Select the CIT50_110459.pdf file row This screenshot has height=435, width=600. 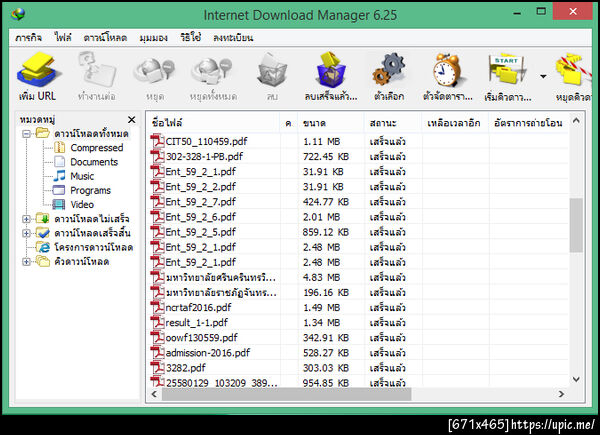(x=358, y=142)
